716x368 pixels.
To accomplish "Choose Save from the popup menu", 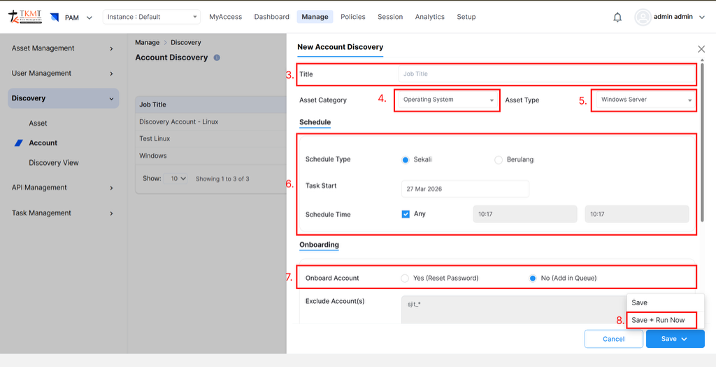I will tap(665, 303).
